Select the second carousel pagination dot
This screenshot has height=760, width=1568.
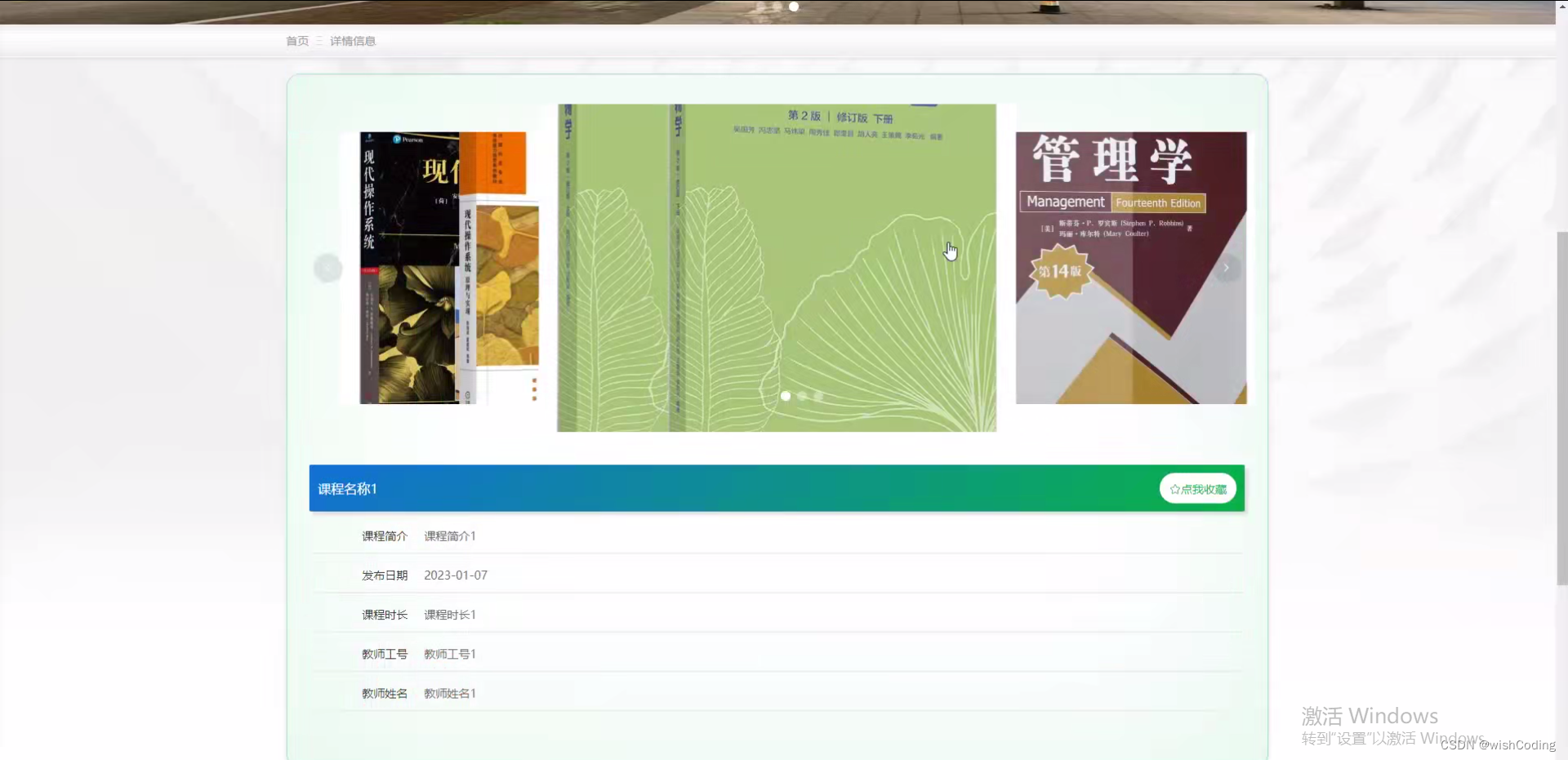tap(802, 396)
